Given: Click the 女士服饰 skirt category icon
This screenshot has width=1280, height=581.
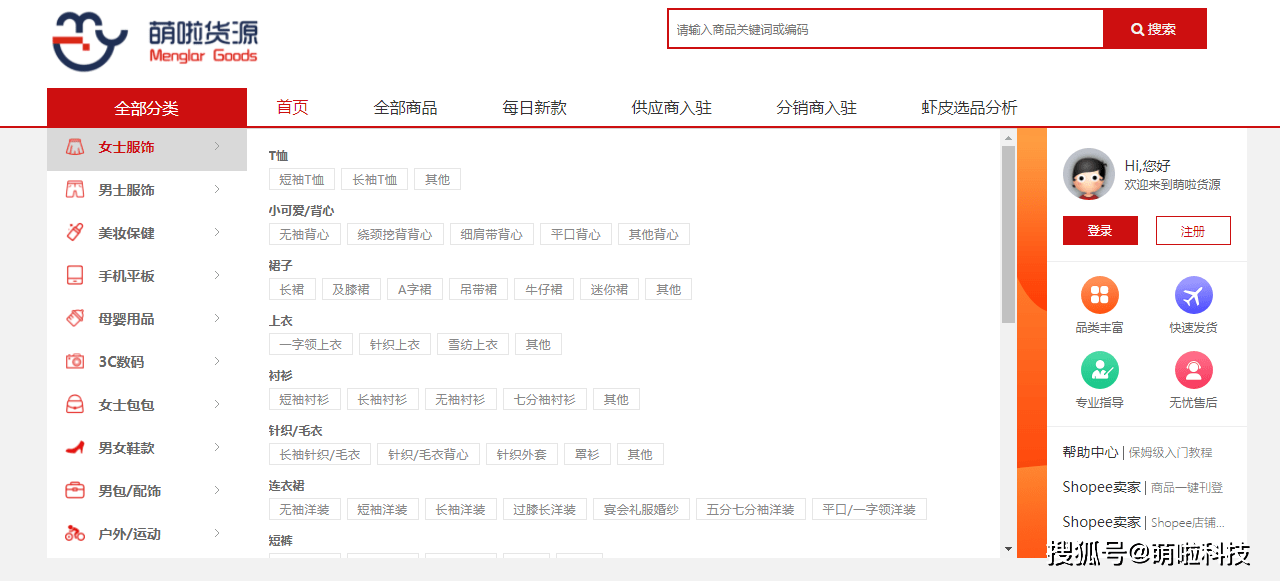Looking at the screenshot, I should (x=75, y=147).
